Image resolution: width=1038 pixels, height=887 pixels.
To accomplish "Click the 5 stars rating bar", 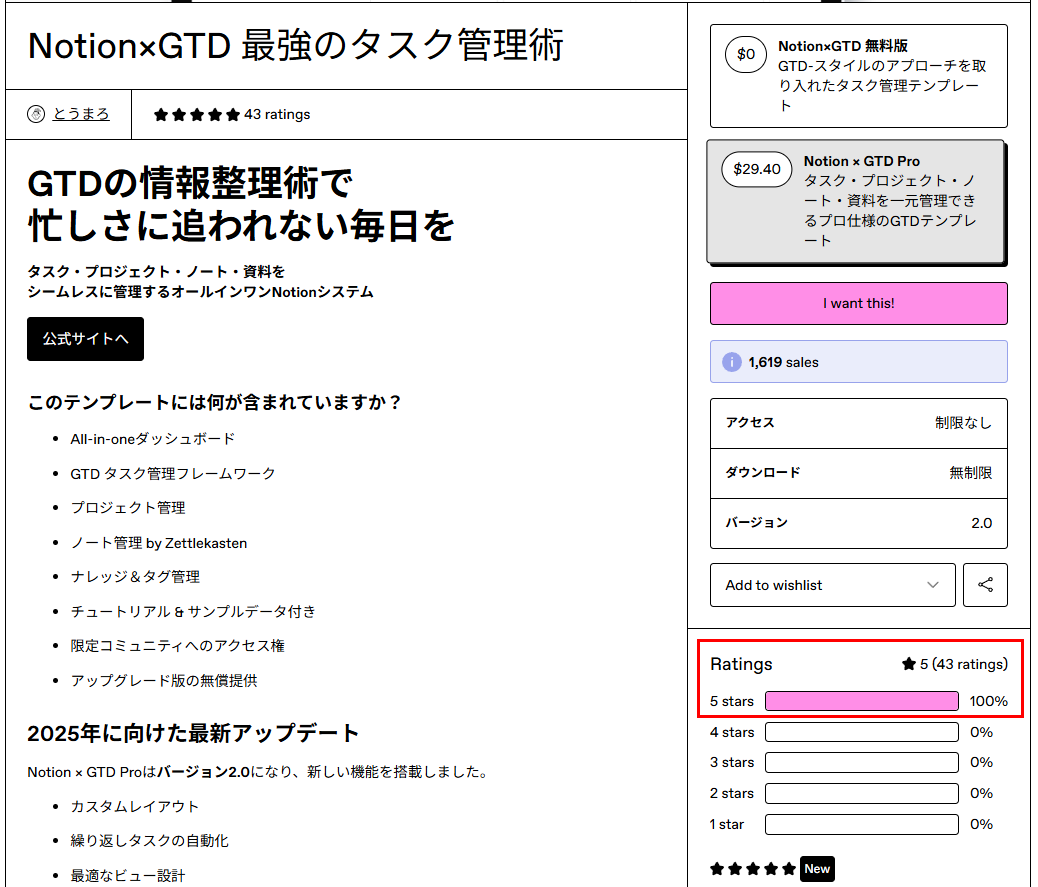I will point(862,701).
